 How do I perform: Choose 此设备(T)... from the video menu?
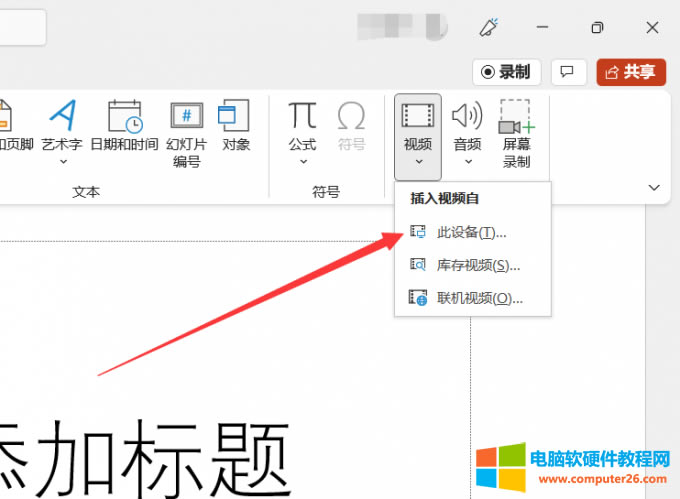point(472,232)
